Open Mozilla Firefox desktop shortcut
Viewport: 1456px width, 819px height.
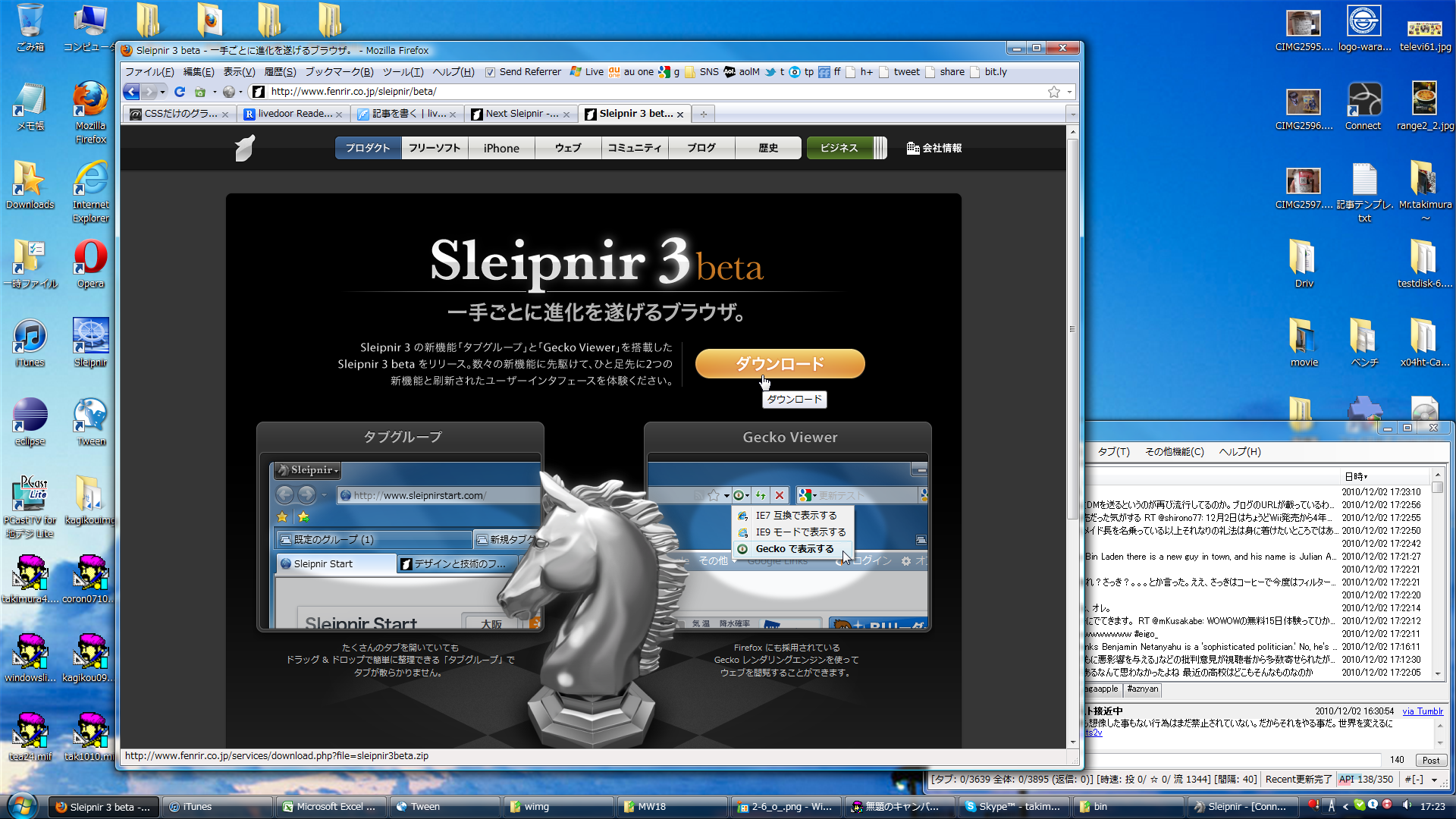pos(90,112)
